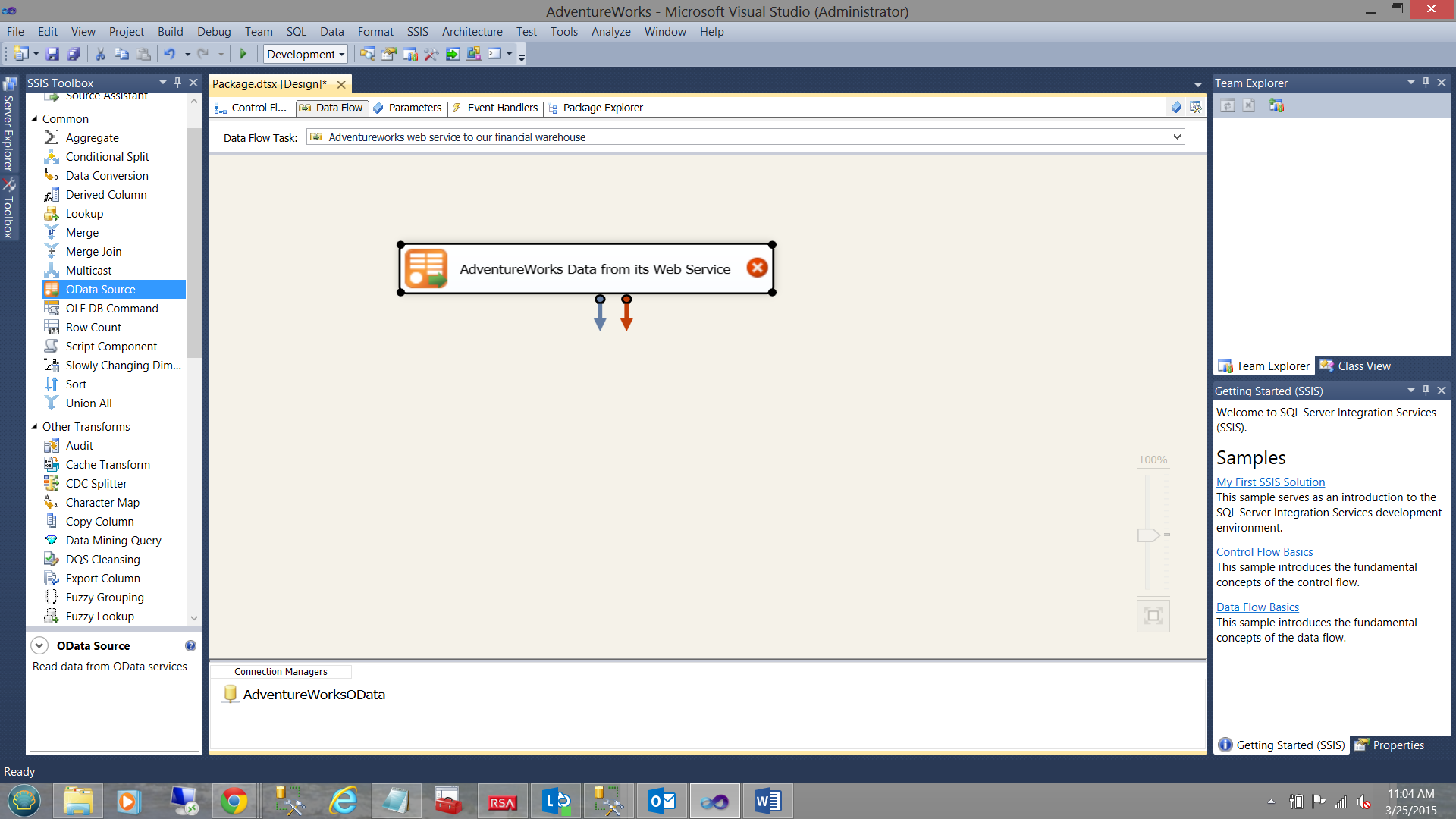Image resolution: width=1456 pixels, height=819 pixels.
Task: Select the Aggregate transform in toolbox
Action: pos(92,137)
